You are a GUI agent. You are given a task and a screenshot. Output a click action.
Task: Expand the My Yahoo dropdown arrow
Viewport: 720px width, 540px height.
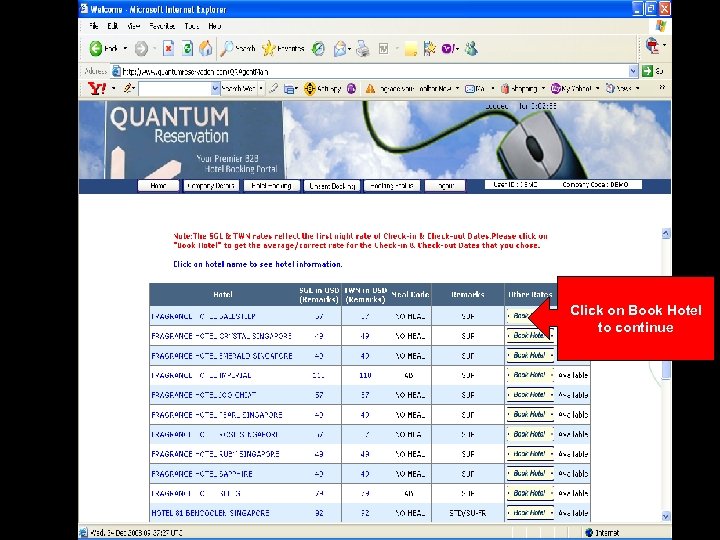pyautogui.click(x=597, y=88)
